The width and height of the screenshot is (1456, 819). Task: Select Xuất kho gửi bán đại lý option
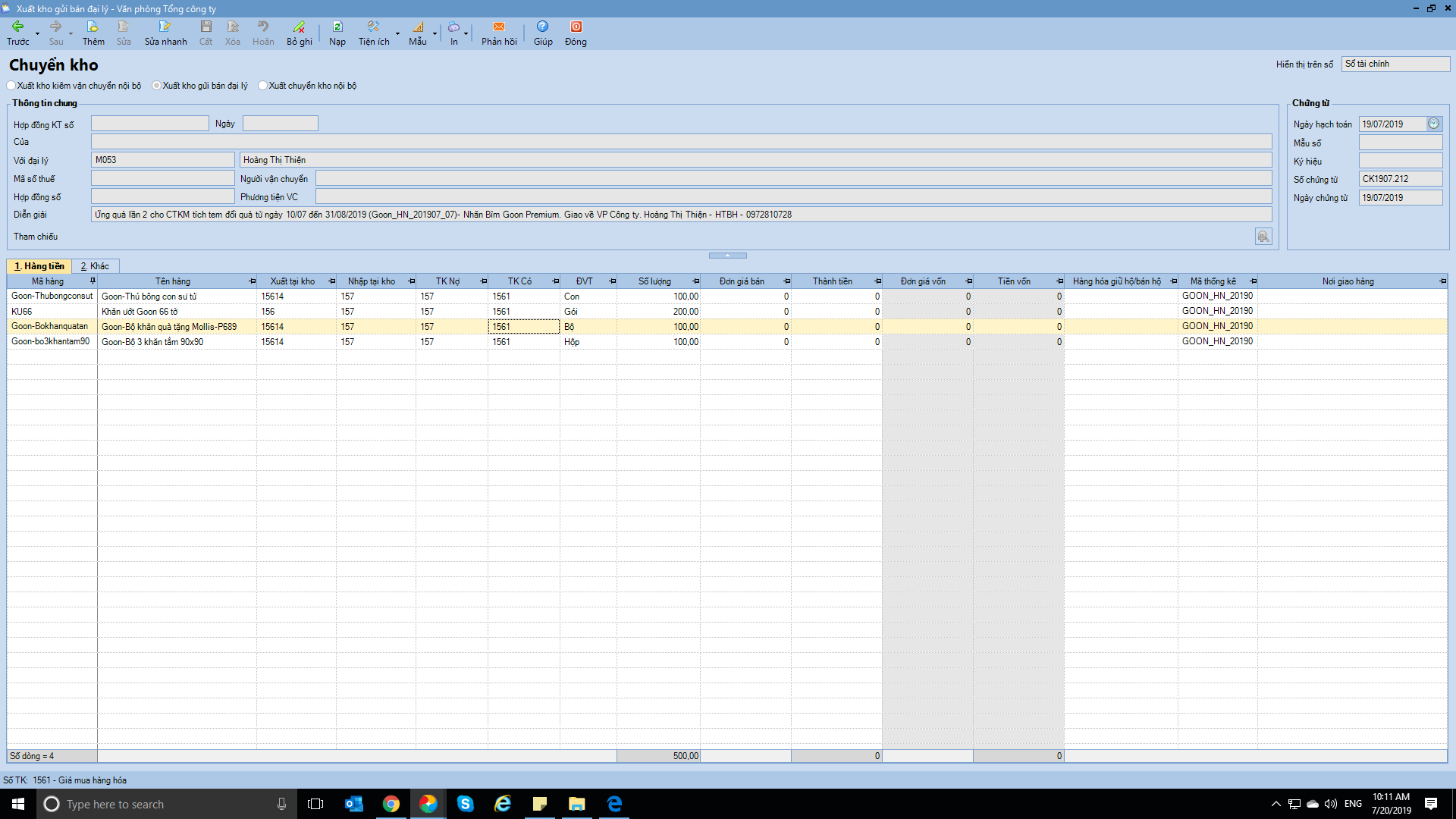[157, 86]
